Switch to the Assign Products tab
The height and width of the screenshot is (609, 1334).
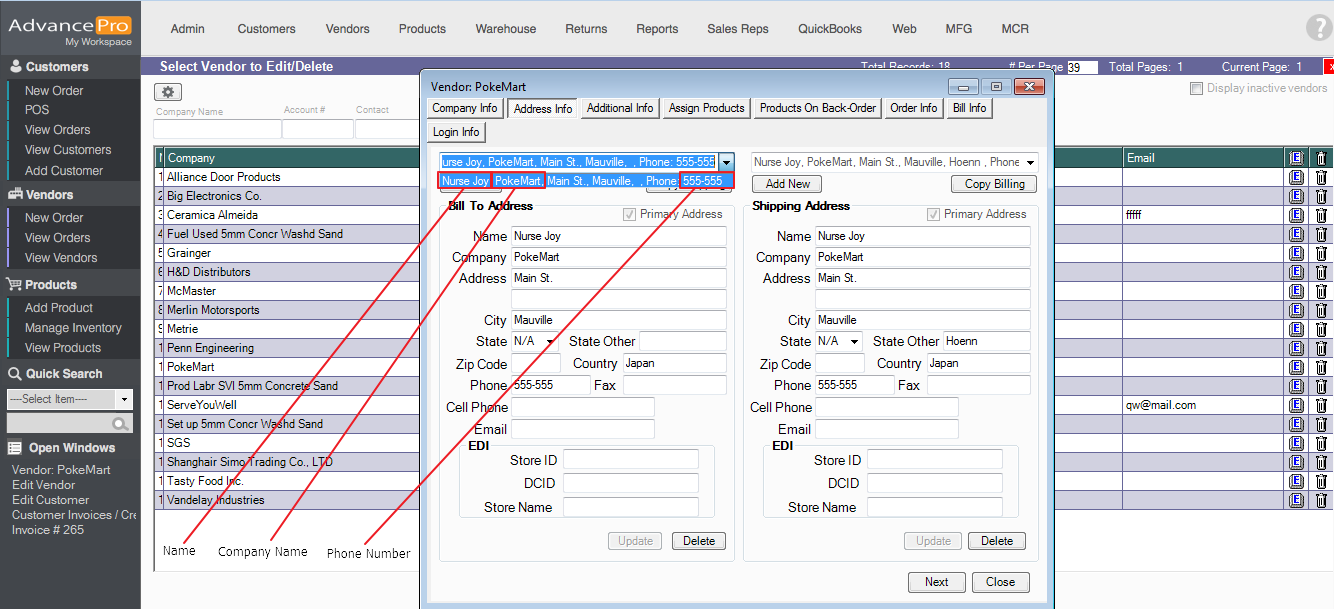(706, 108)
